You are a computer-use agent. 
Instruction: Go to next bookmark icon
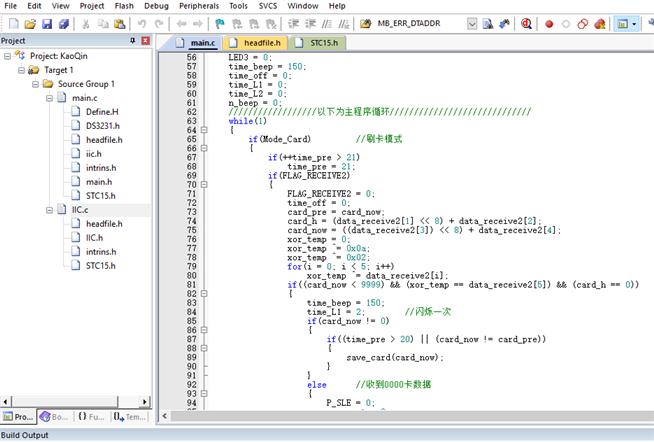click(254, 24)
